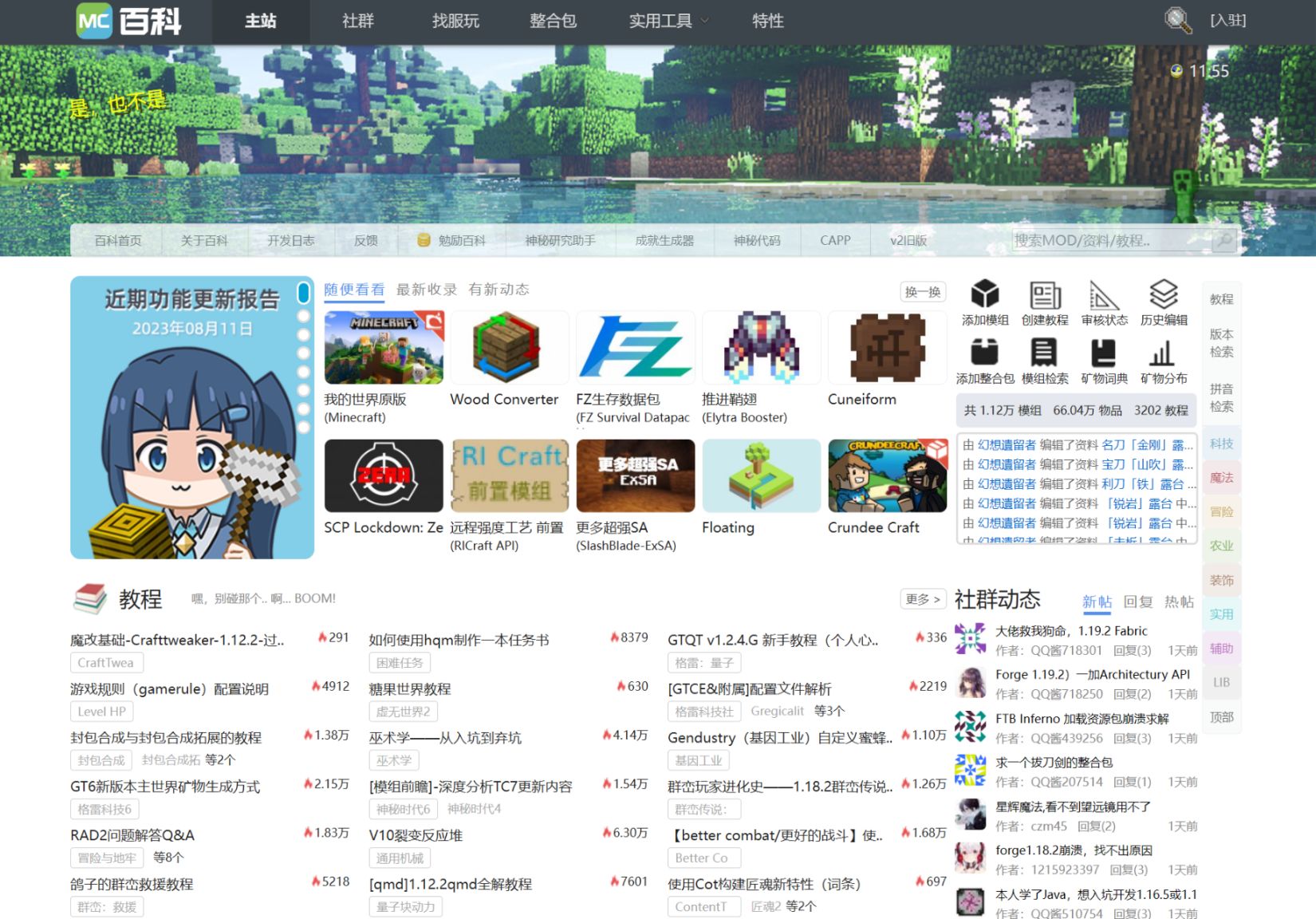
Task: Open the Cuneiform mod icon
Action: click(x=888, y=348)
